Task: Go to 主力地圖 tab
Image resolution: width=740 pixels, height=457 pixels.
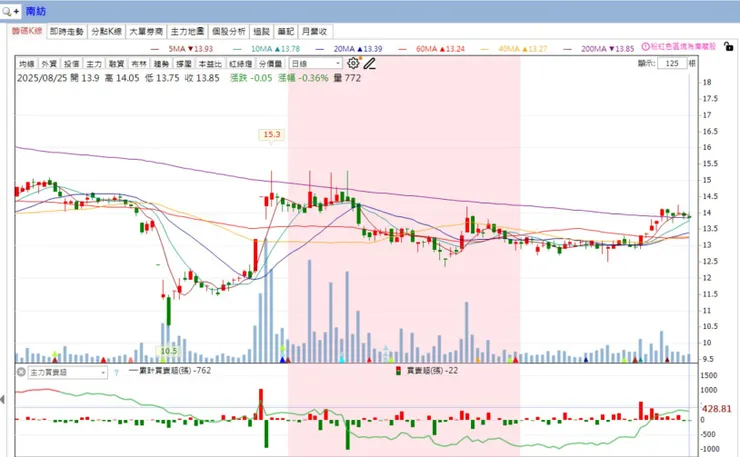Action: pyautogui.click(x=187, y=32)
